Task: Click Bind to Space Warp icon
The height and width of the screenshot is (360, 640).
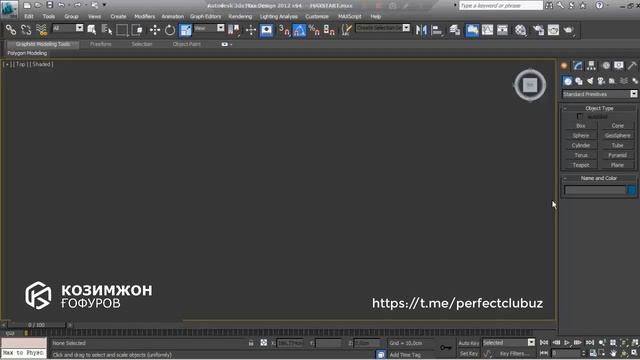Action: point(41,30)
